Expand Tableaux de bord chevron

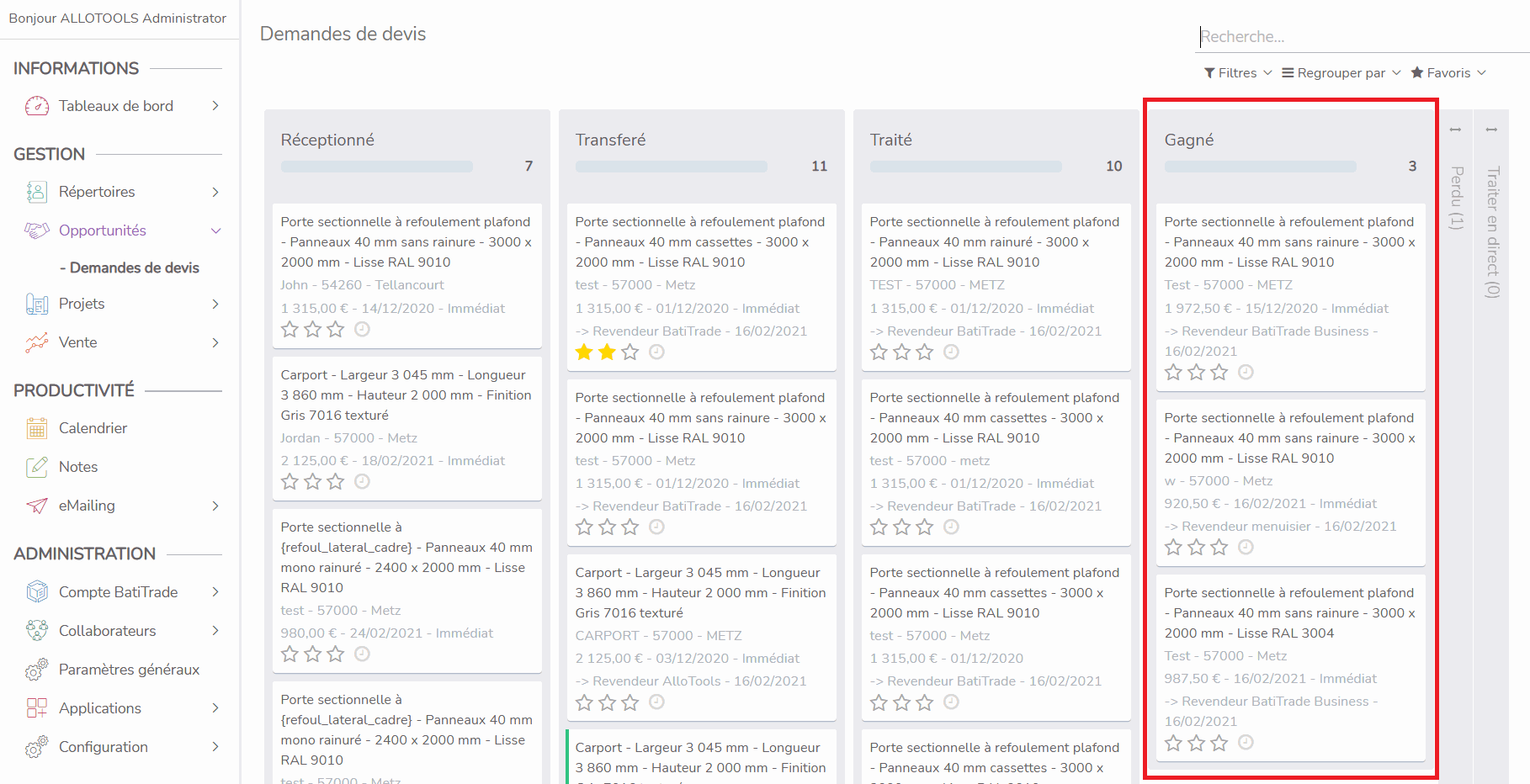click(x=215, y=106)
